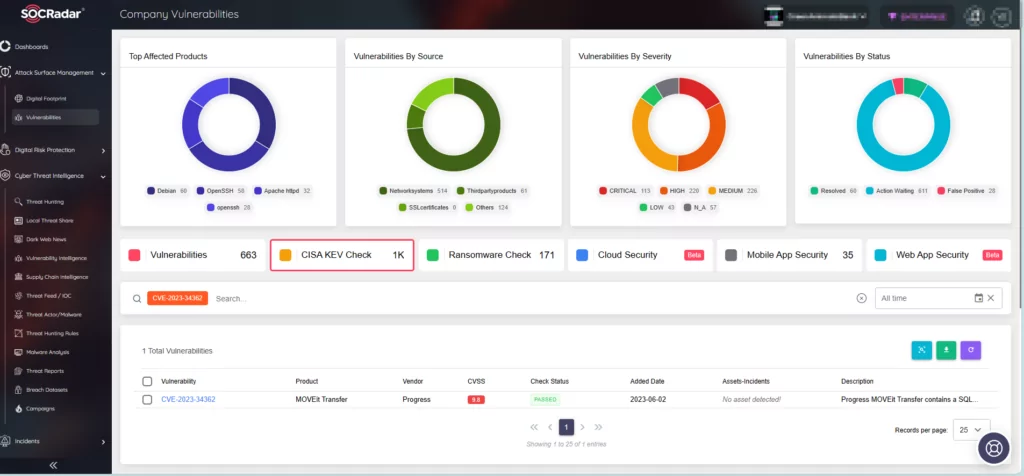Go to page 1 in pagination
The image size is (1024, 476).
[x=566, y=427]
